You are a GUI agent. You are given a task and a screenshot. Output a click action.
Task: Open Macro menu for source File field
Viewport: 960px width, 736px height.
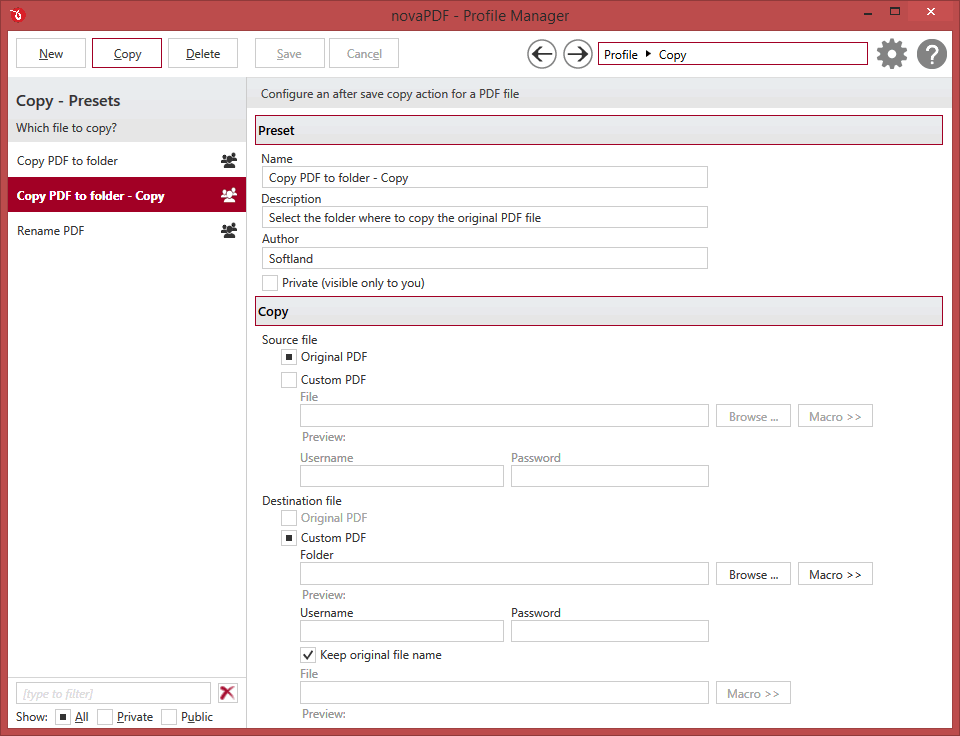point(835,416)
